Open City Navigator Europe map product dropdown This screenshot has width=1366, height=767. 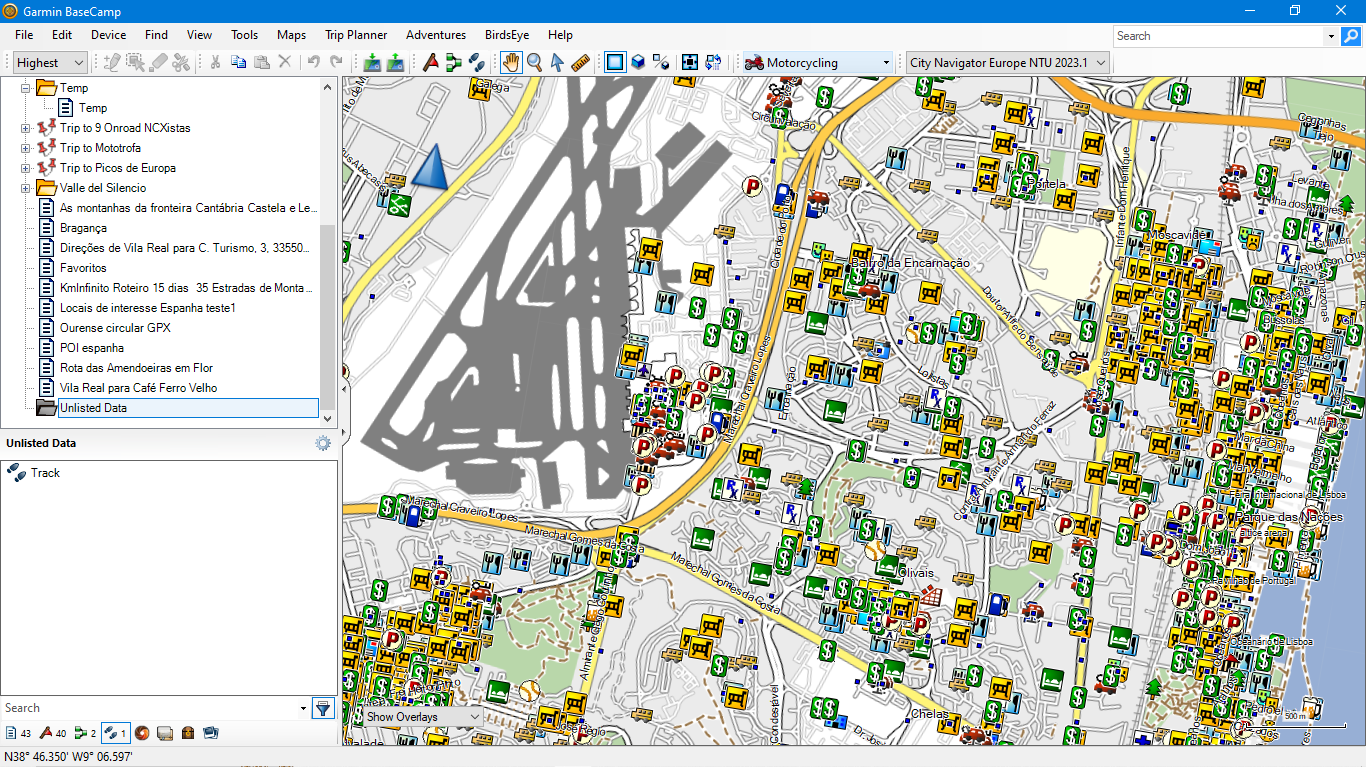click(1007, 62)
